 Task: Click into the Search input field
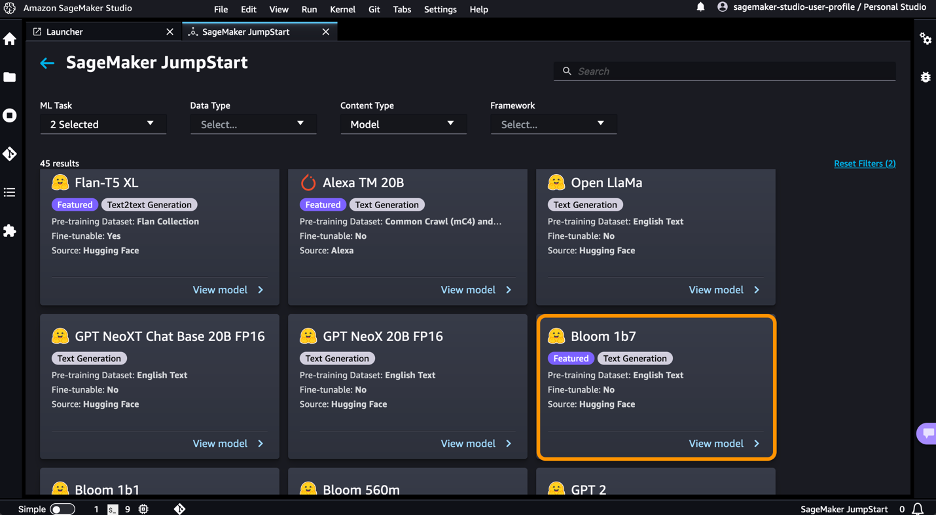click(x=725, y=71)
